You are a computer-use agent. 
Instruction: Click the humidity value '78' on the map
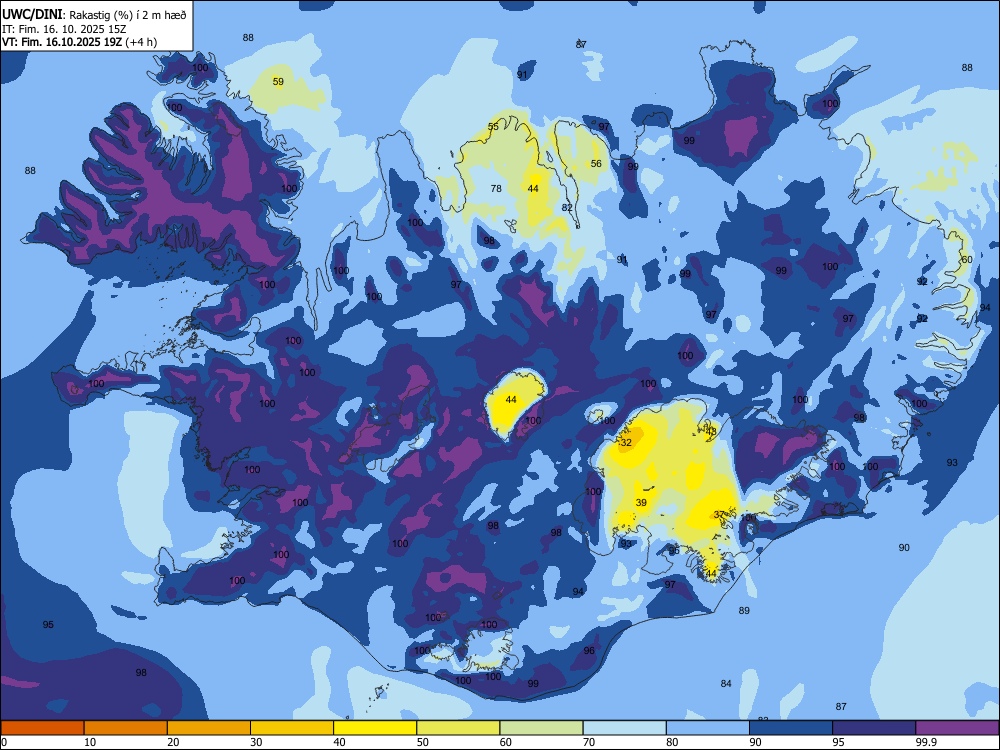point(496,188)
